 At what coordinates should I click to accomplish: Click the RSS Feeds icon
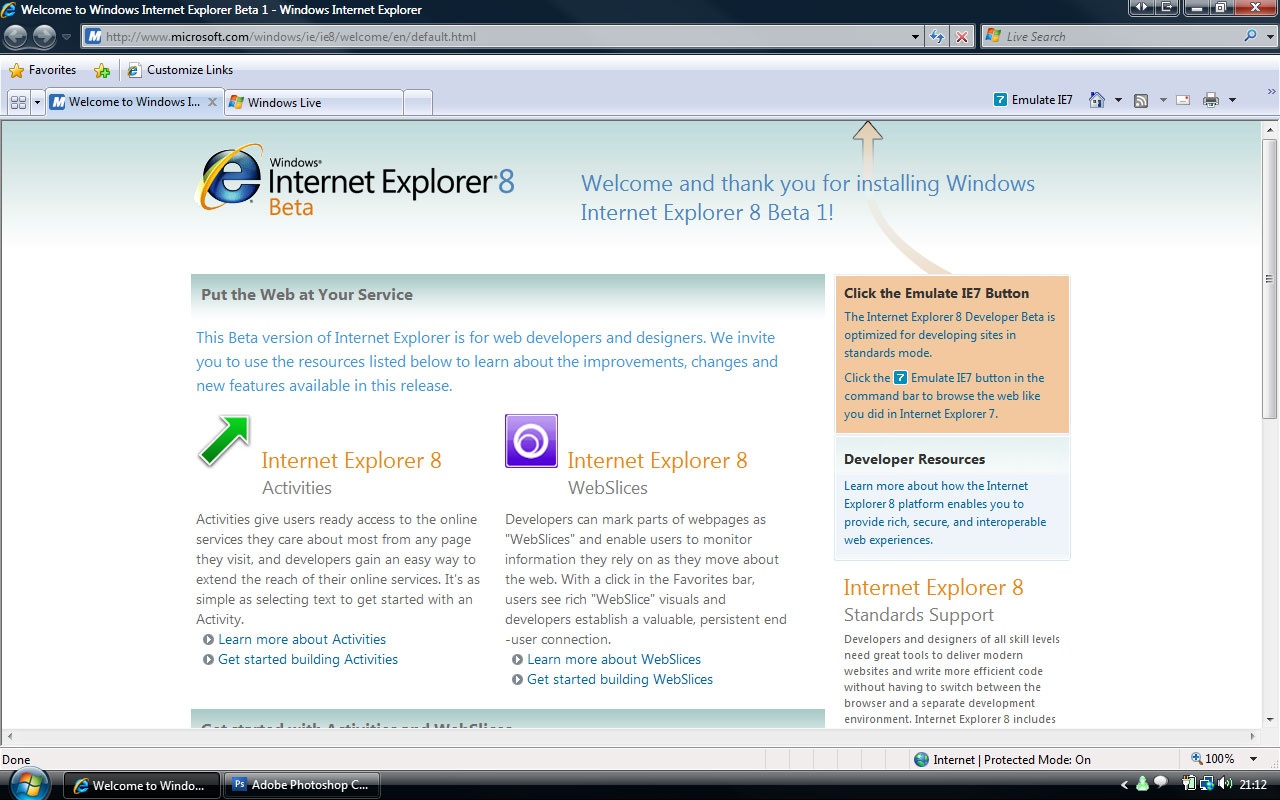(1141, 100)
